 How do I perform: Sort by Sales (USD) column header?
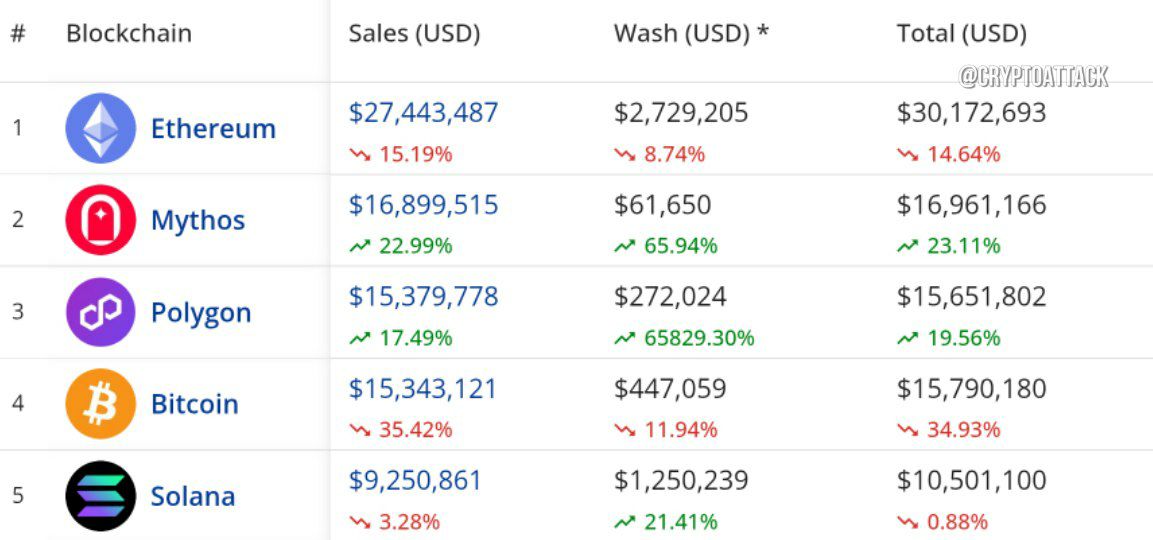click(x=414, y=34)
